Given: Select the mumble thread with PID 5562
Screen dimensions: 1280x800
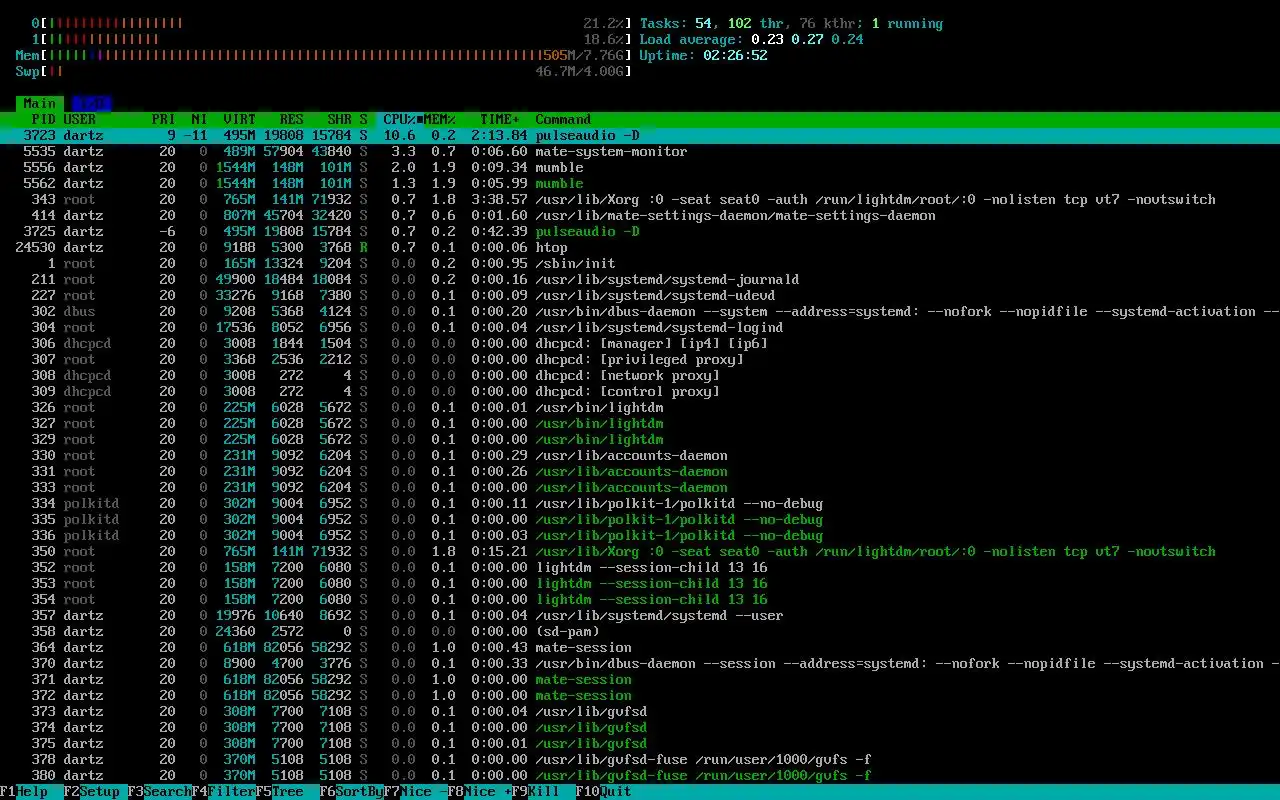Looking at the screenshot, I should click(640, 183).
